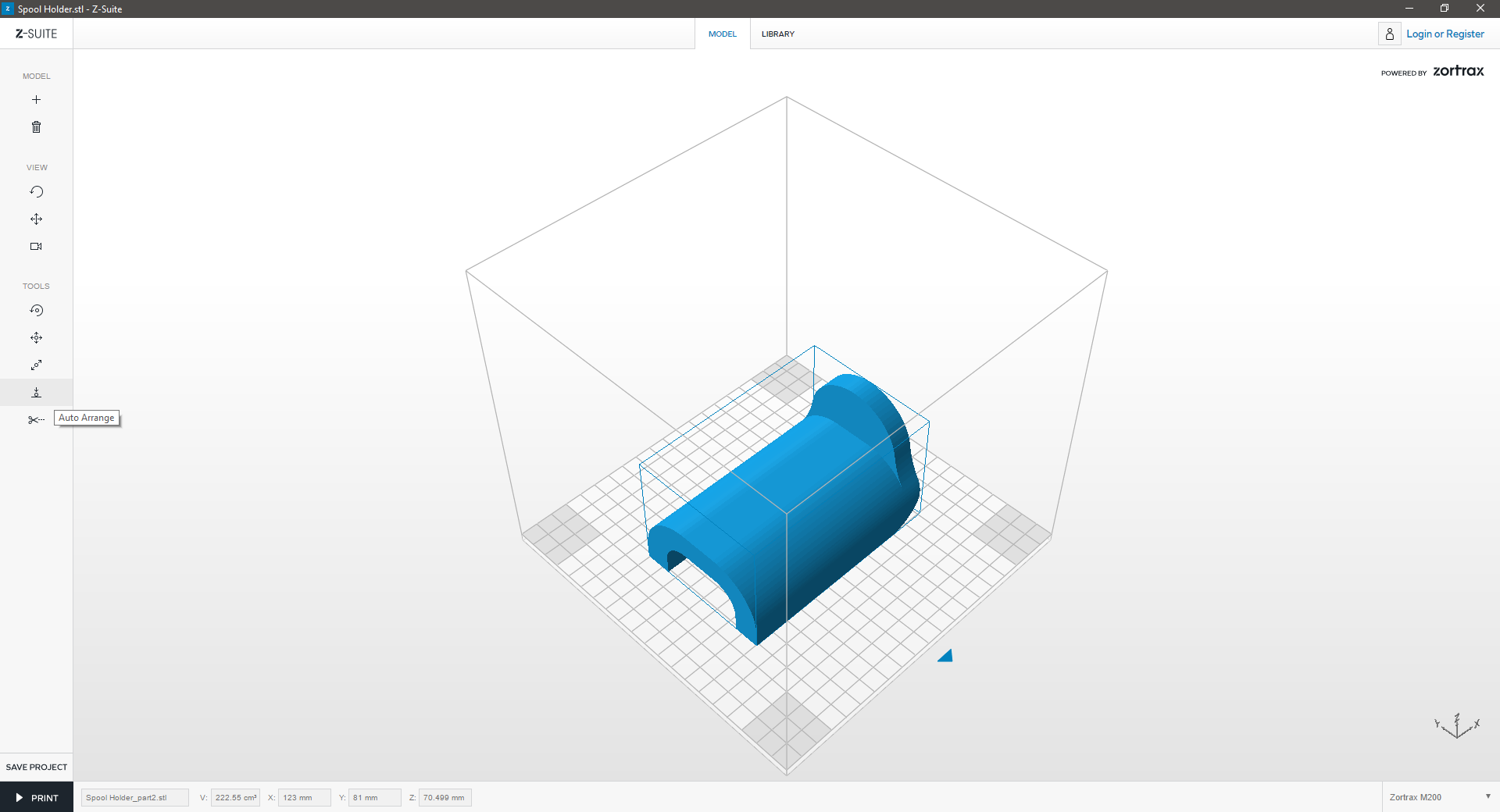Screen dimensions: 1500x812
Task: Select the scissors split tool
Action: 36,420
